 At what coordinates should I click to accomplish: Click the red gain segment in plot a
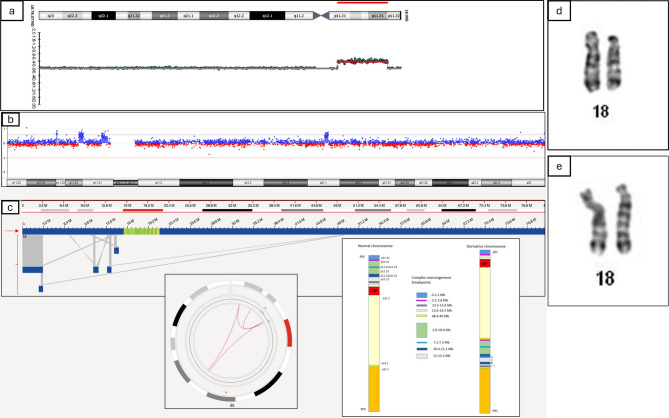360,61
